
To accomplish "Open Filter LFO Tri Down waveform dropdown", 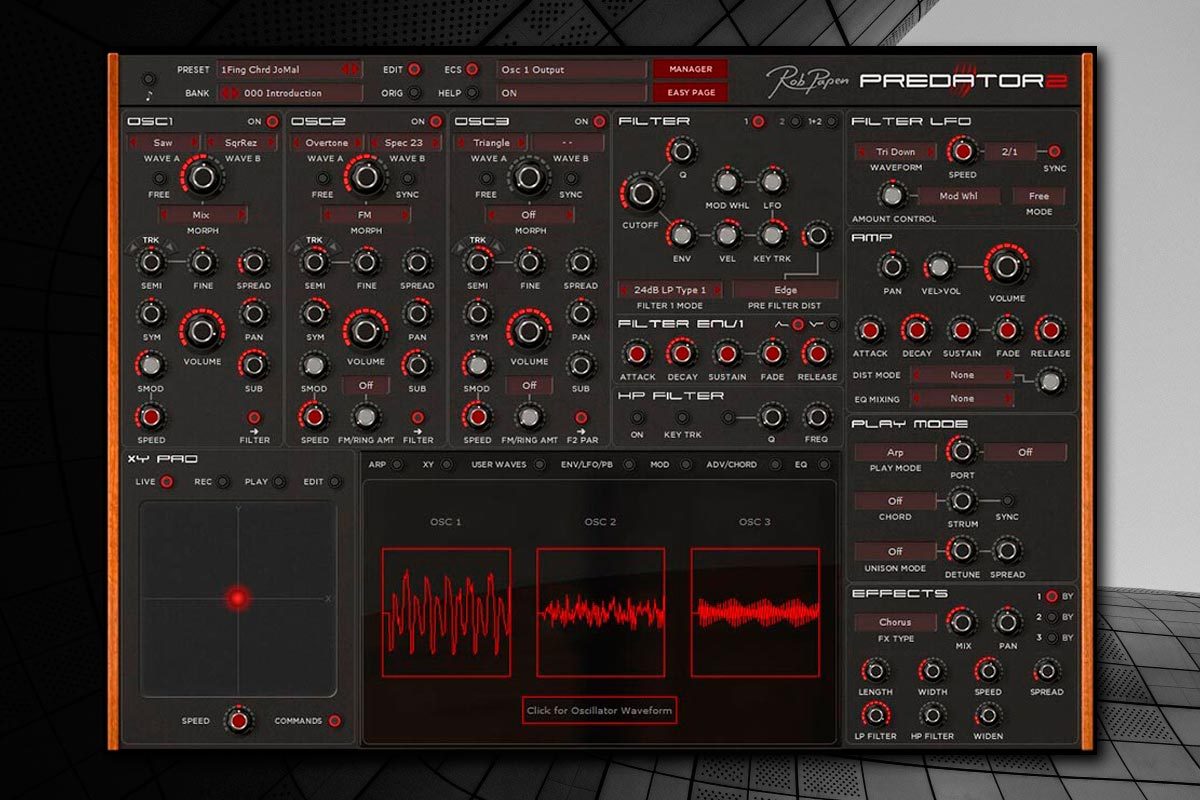I will (895, 152).
